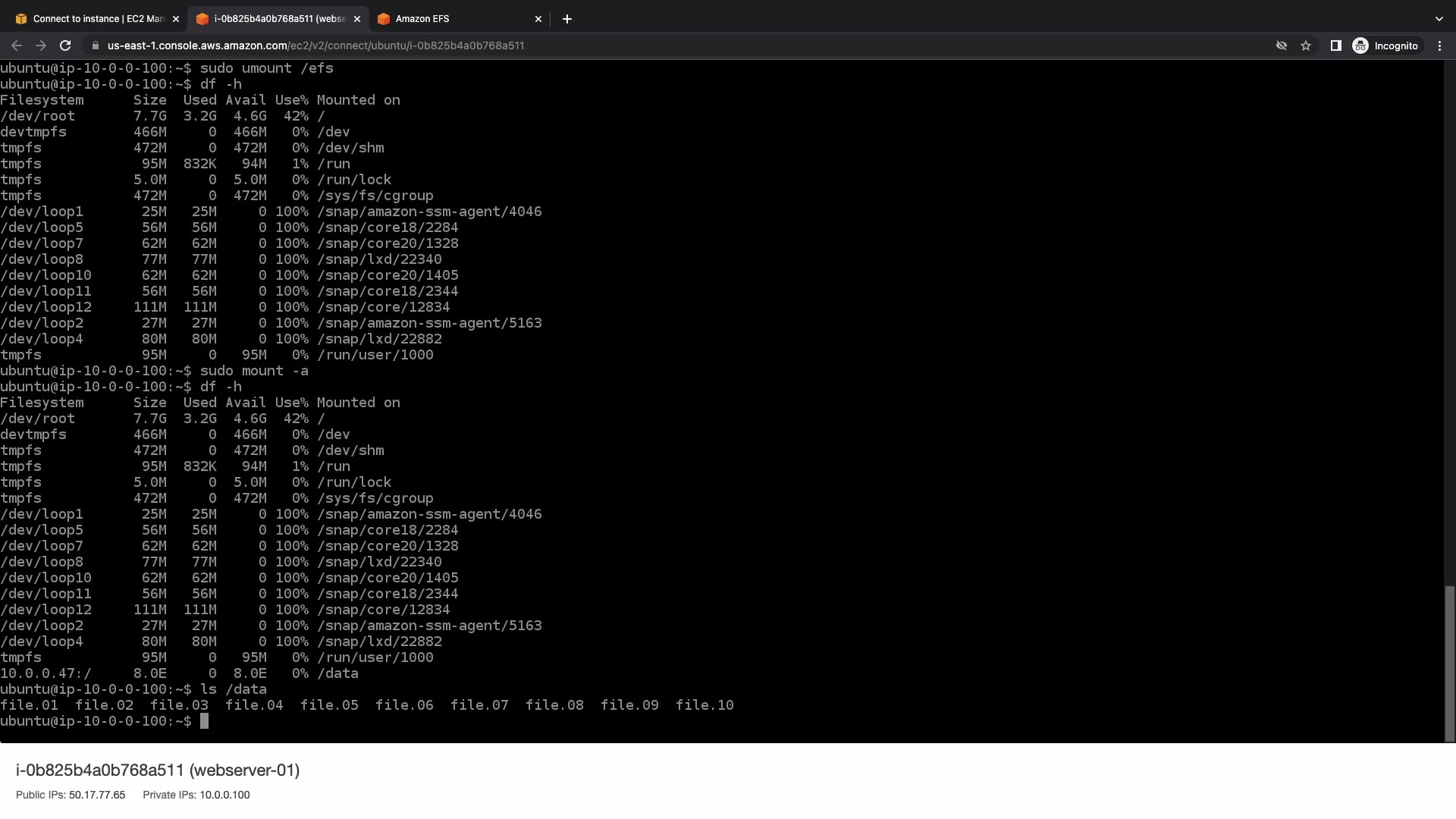Close the Amazon EFS tab
Screen dimensions: 1456x819
(538, 19)
